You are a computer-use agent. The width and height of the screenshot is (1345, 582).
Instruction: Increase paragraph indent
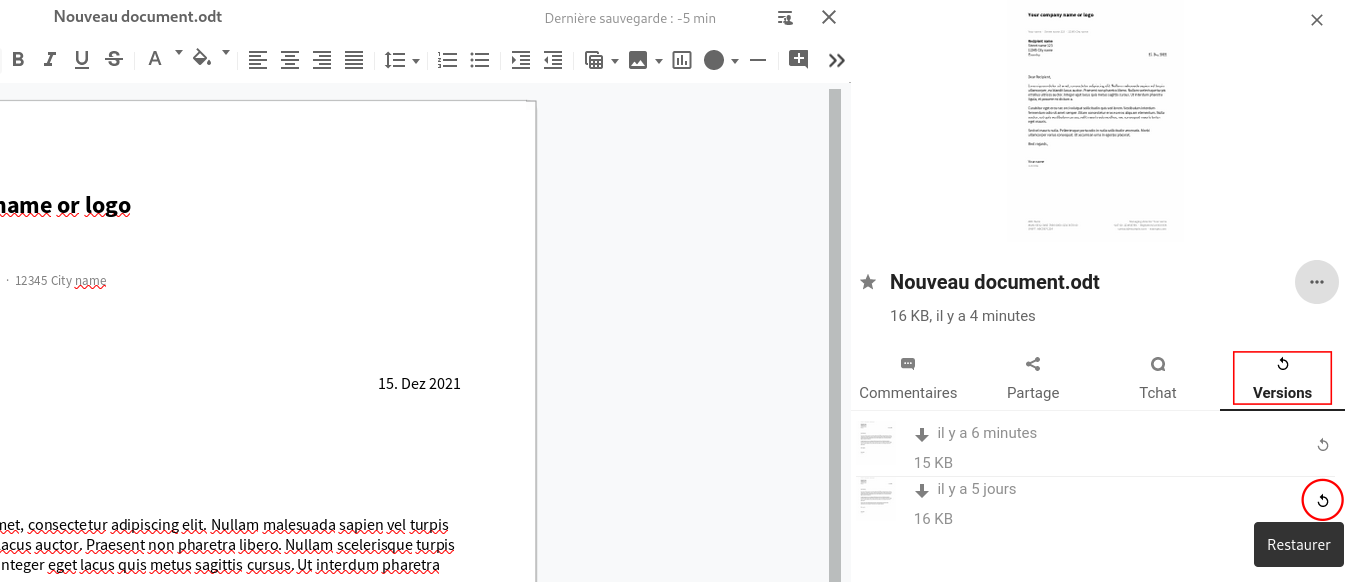[521, 60]
